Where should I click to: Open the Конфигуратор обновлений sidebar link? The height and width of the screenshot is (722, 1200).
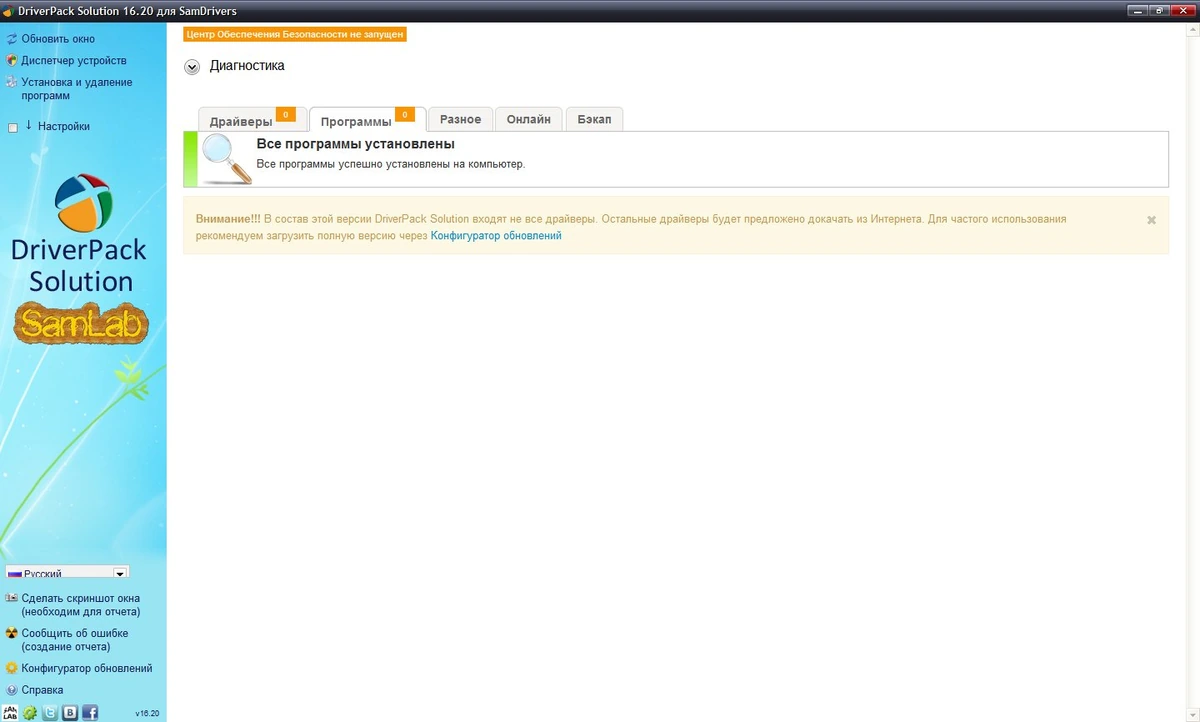(87, 668)
